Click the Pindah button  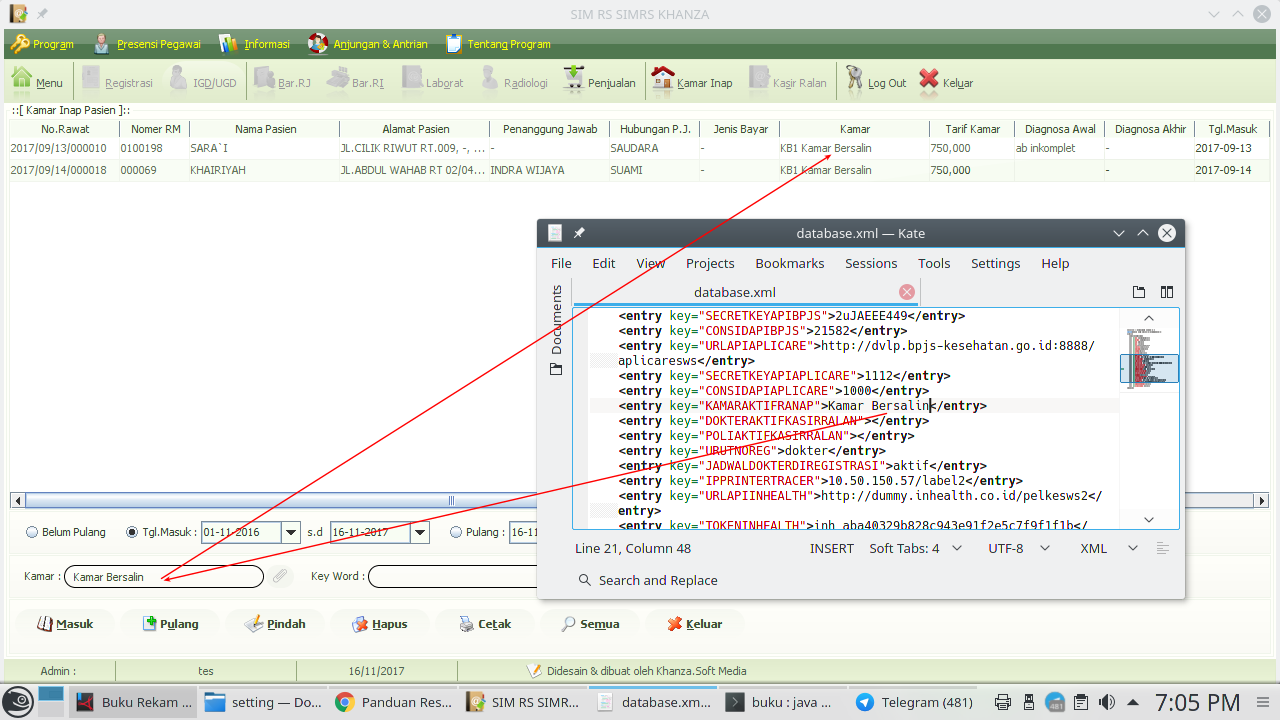pos(275,624)
